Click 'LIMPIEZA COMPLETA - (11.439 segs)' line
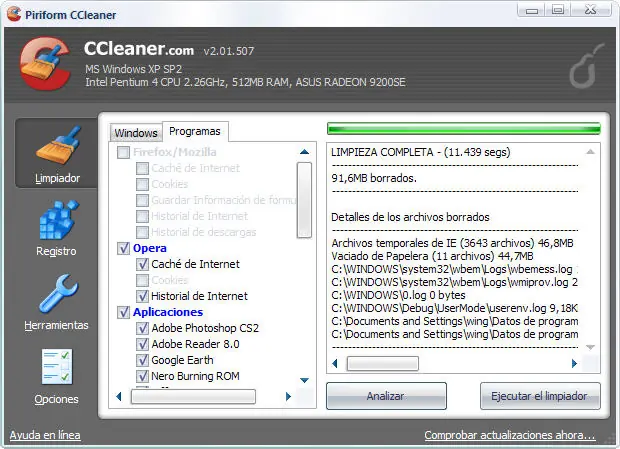This screenshot has width=620, height=449. click(x=421, y=152)
